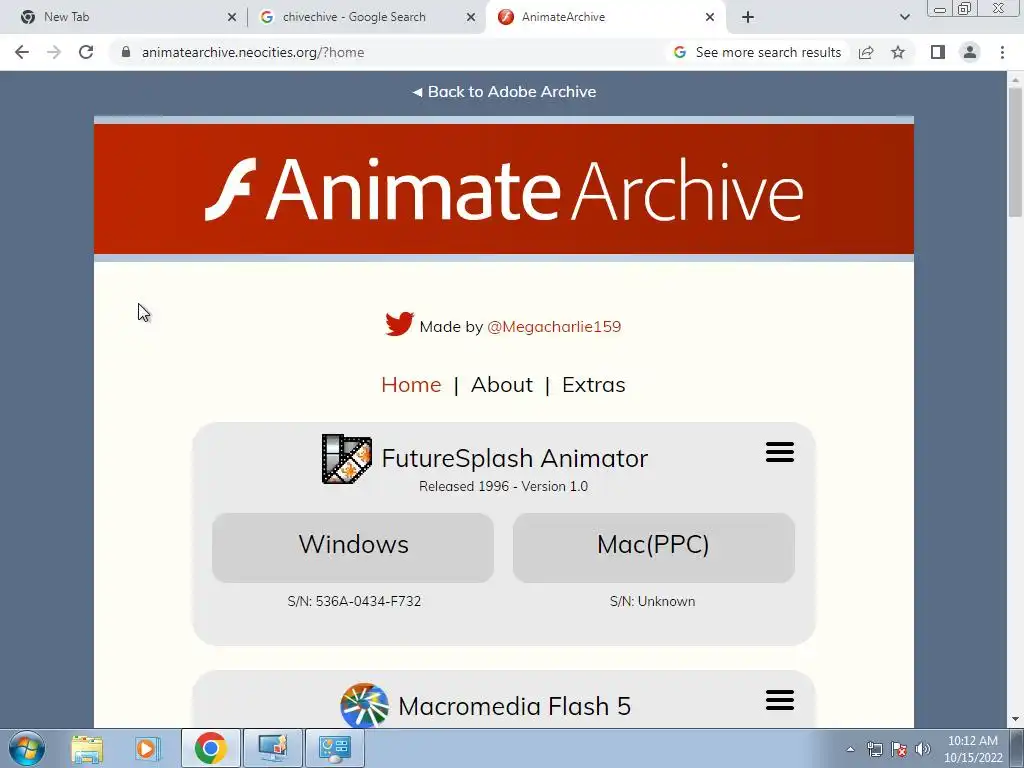Click Released 1996 - Version 1.0 text
This screenshot has height=768, width=1024.
coord(504,486)
